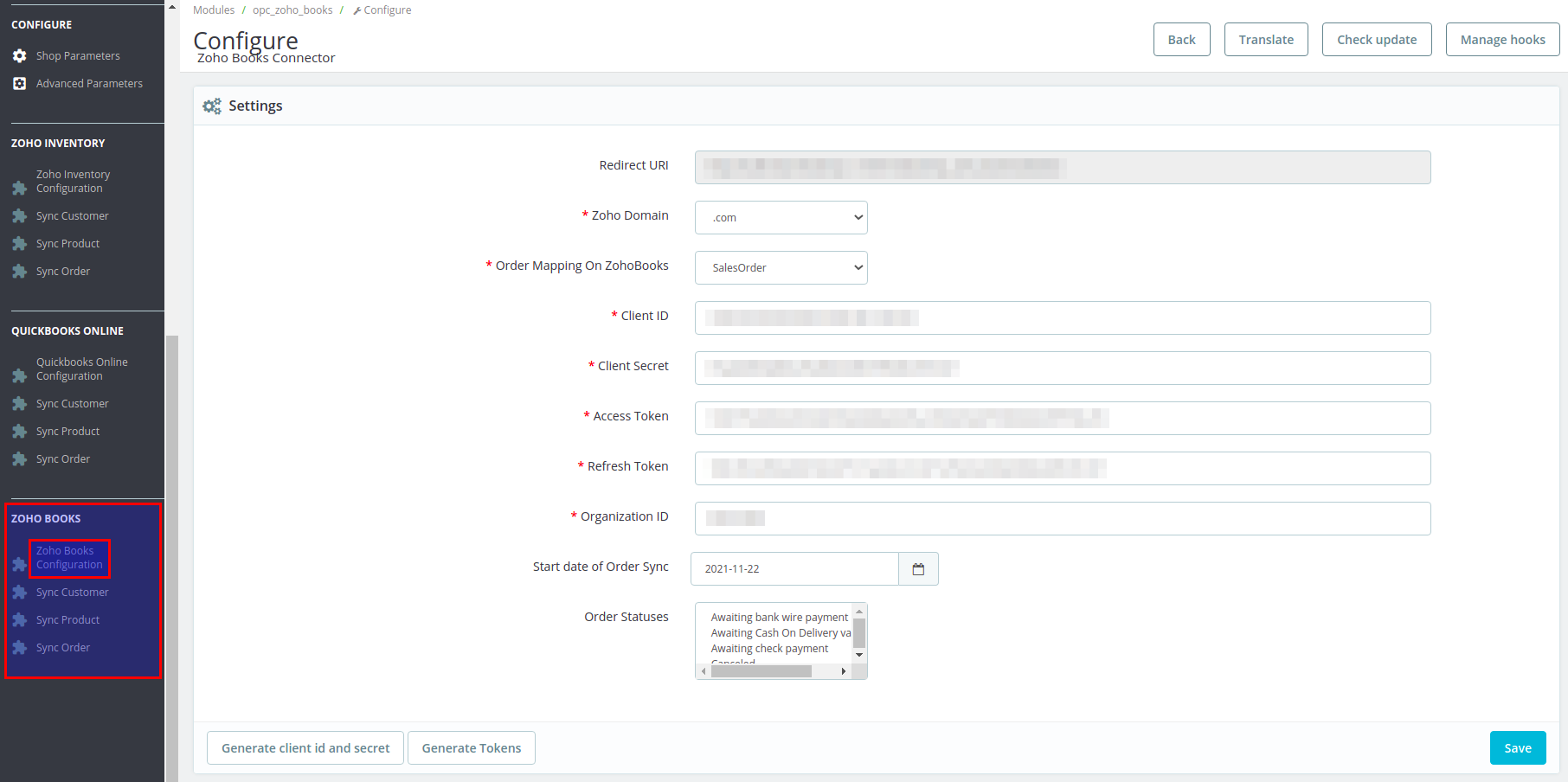Click the Translate button

1266,40
